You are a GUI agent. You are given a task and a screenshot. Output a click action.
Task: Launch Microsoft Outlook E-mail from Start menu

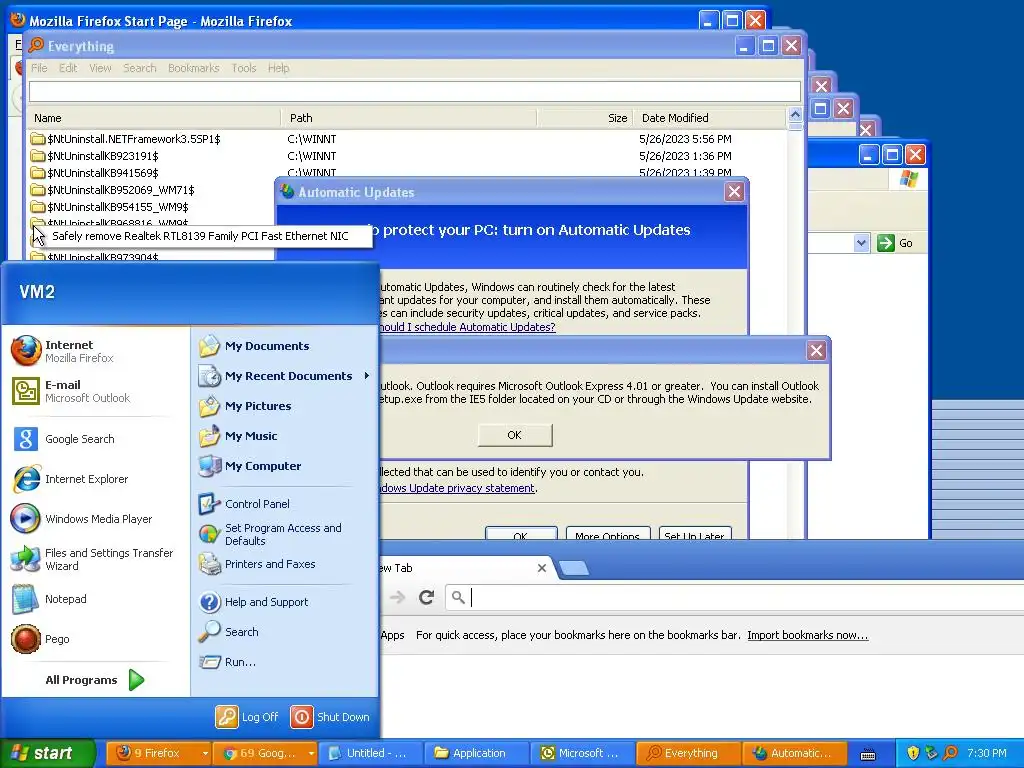(x=71, y=391)
